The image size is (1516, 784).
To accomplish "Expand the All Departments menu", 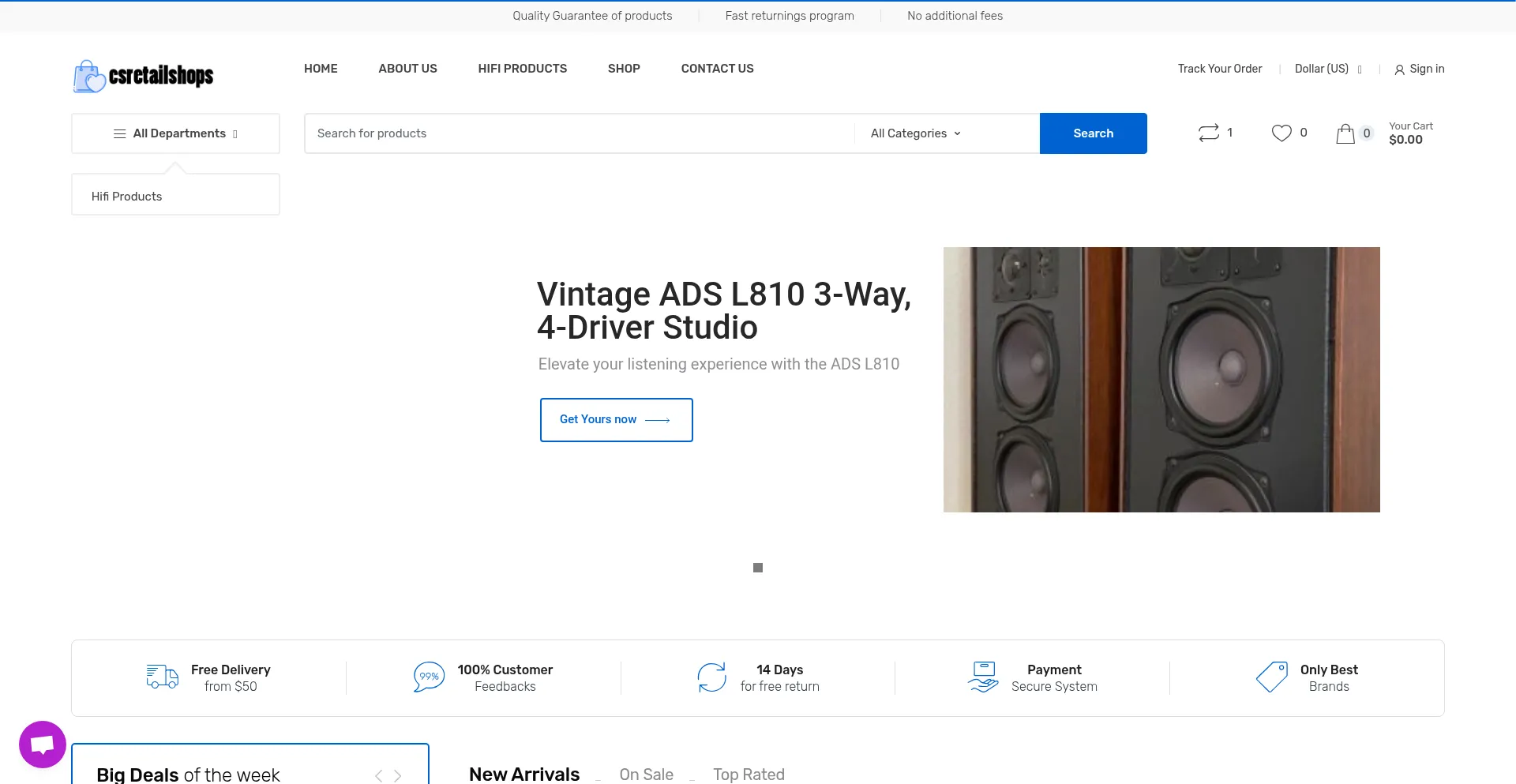I will click(x=175, y=133).
